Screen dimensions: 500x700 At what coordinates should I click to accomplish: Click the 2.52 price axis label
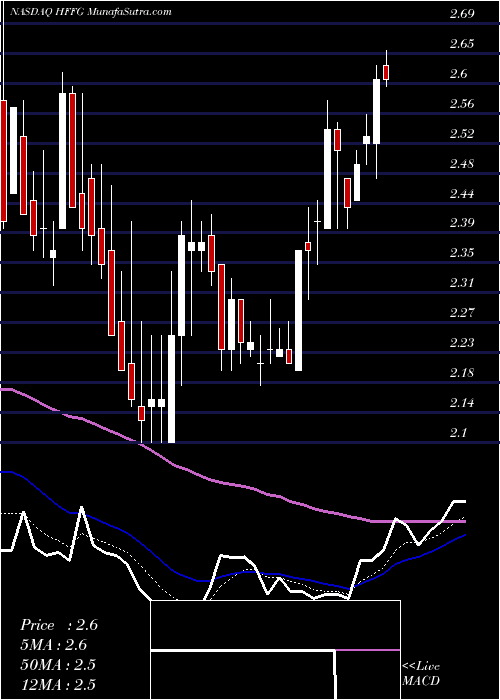click(461, 134)
